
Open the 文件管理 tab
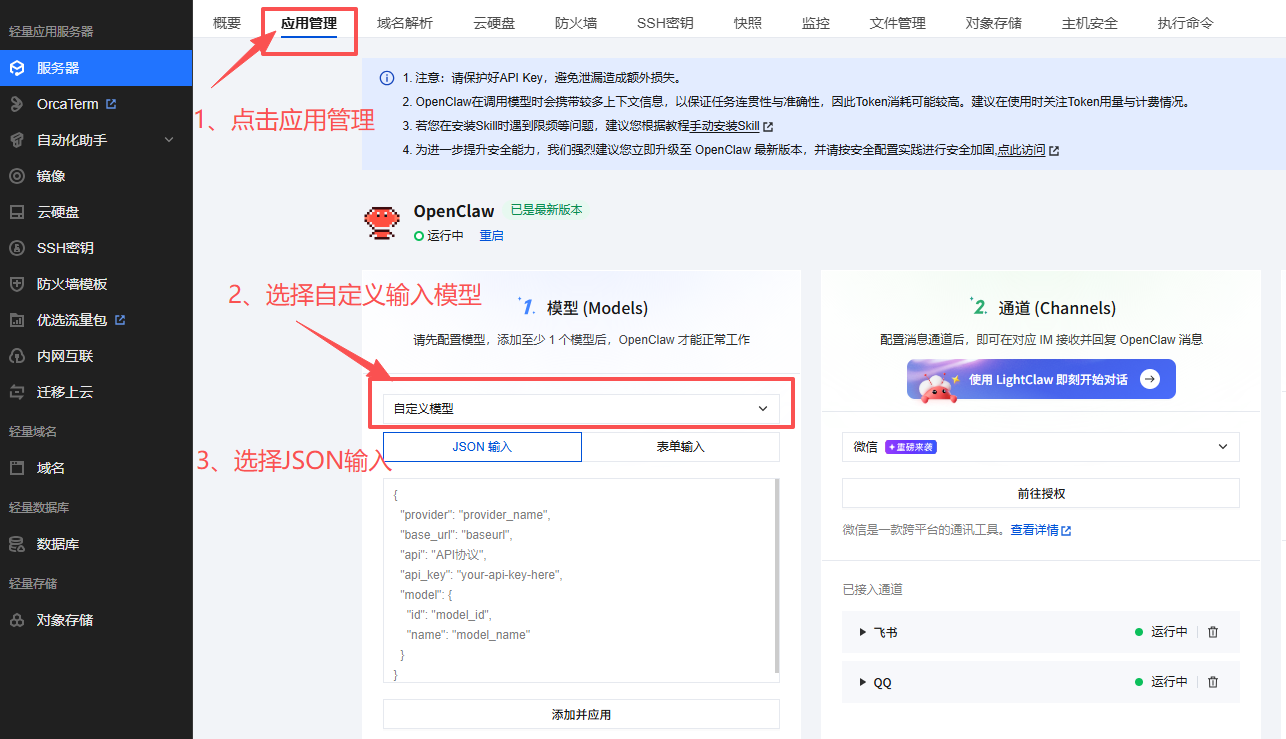coord(897,23)
